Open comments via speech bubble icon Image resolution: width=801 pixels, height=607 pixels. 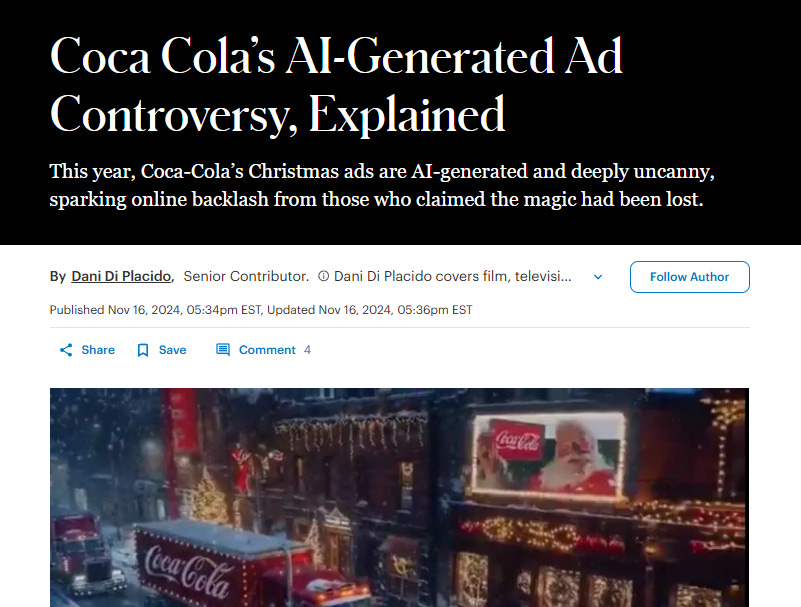pos(223,350)
